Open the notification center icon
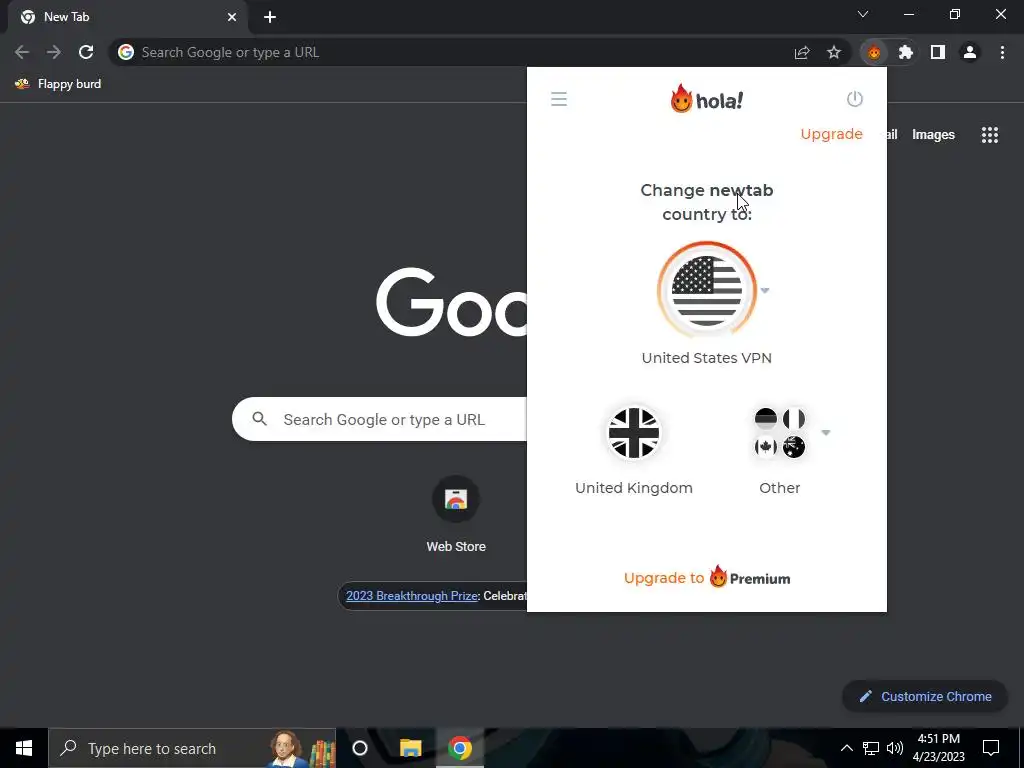 coord(991,748)
